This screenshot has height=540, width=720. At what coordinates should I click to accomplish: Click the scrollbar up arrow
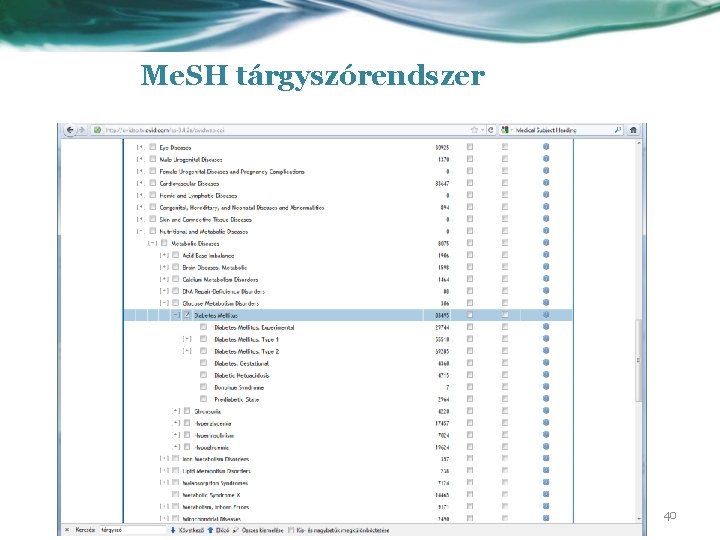click(638, 143)
